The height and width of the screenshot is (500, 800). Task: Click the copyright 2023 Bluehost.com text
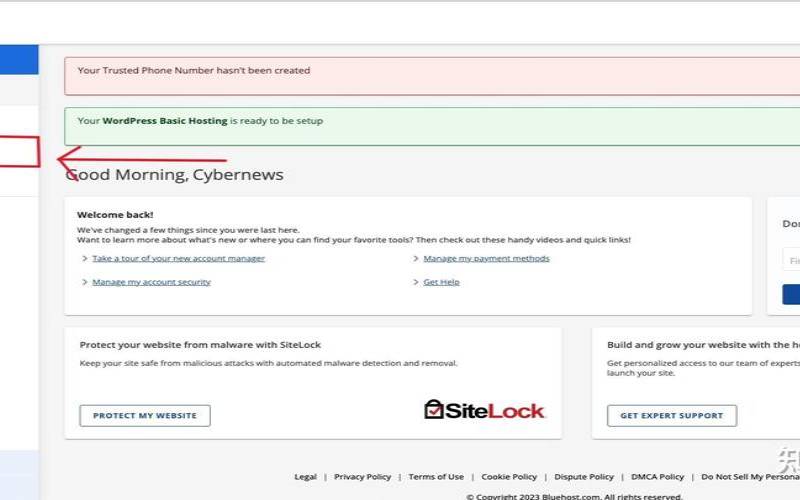[x=574, y=496]
